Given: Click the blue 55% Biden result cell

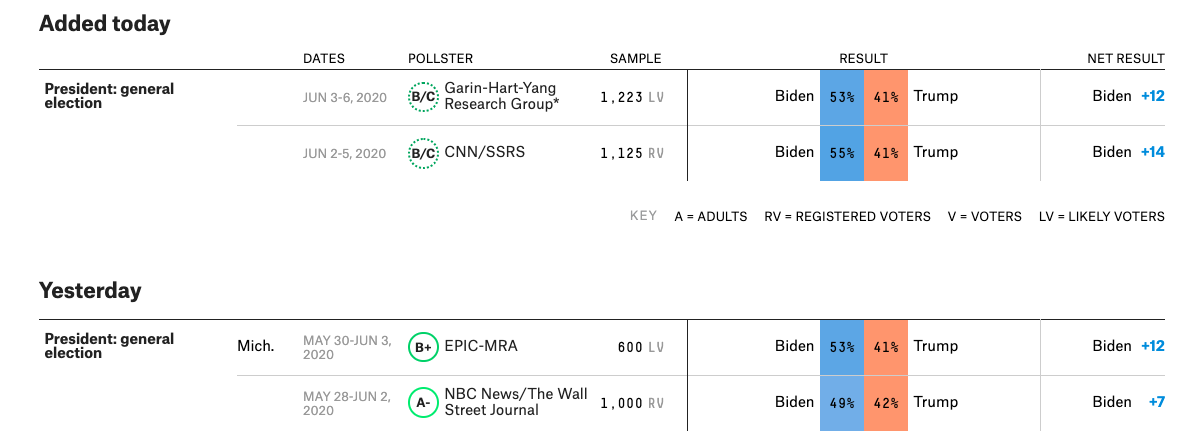Looking at the screenshot, I should click(842, 153).
